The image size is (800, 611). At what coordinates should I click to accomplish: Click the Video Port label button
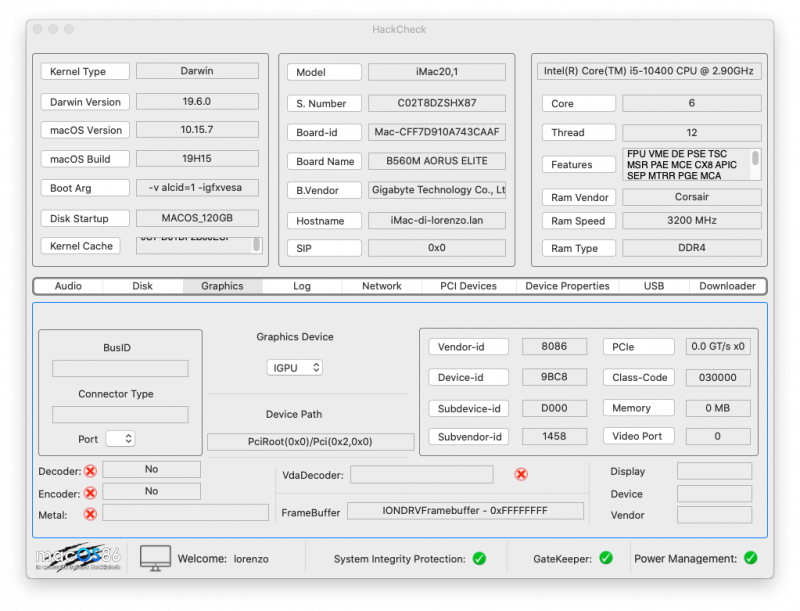639,436
